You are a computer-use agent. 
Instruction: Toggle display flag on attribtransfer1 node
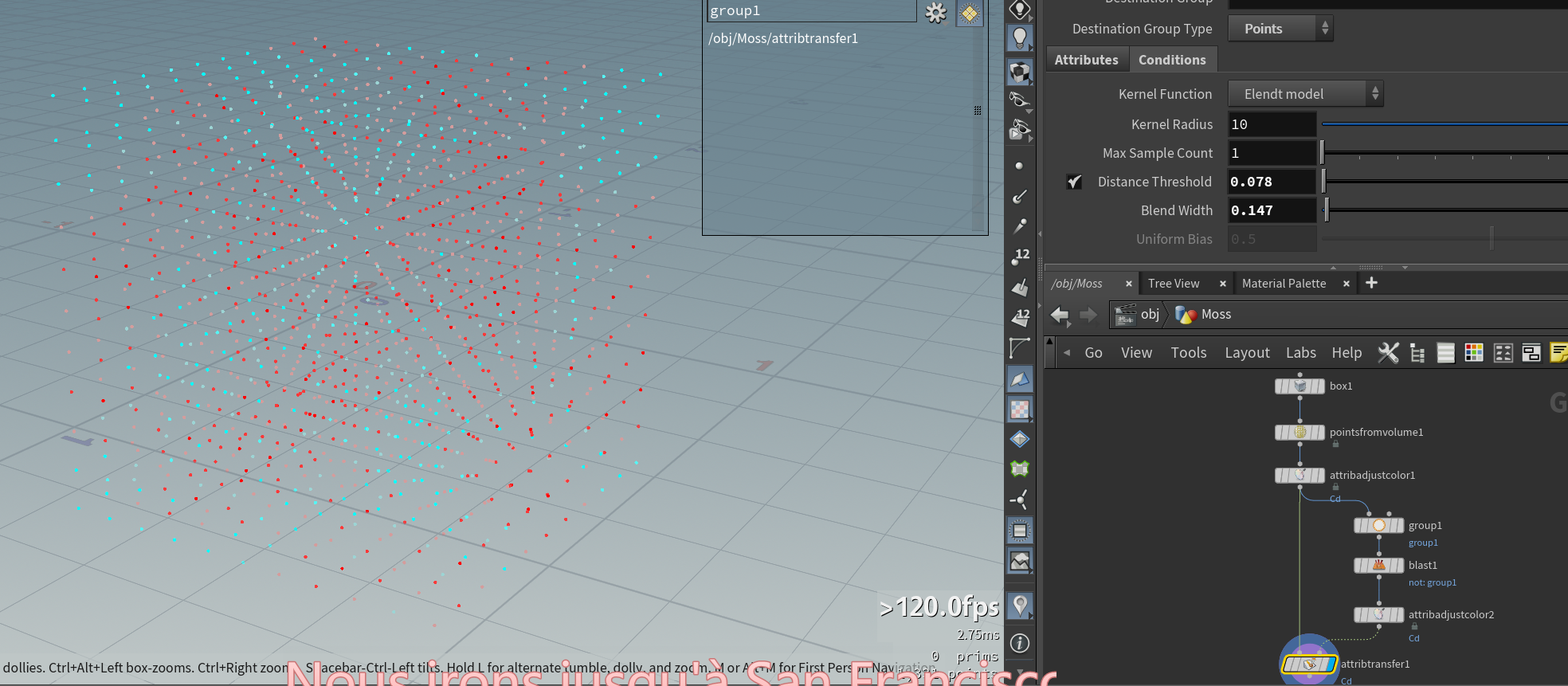(x=1330, y=664)
